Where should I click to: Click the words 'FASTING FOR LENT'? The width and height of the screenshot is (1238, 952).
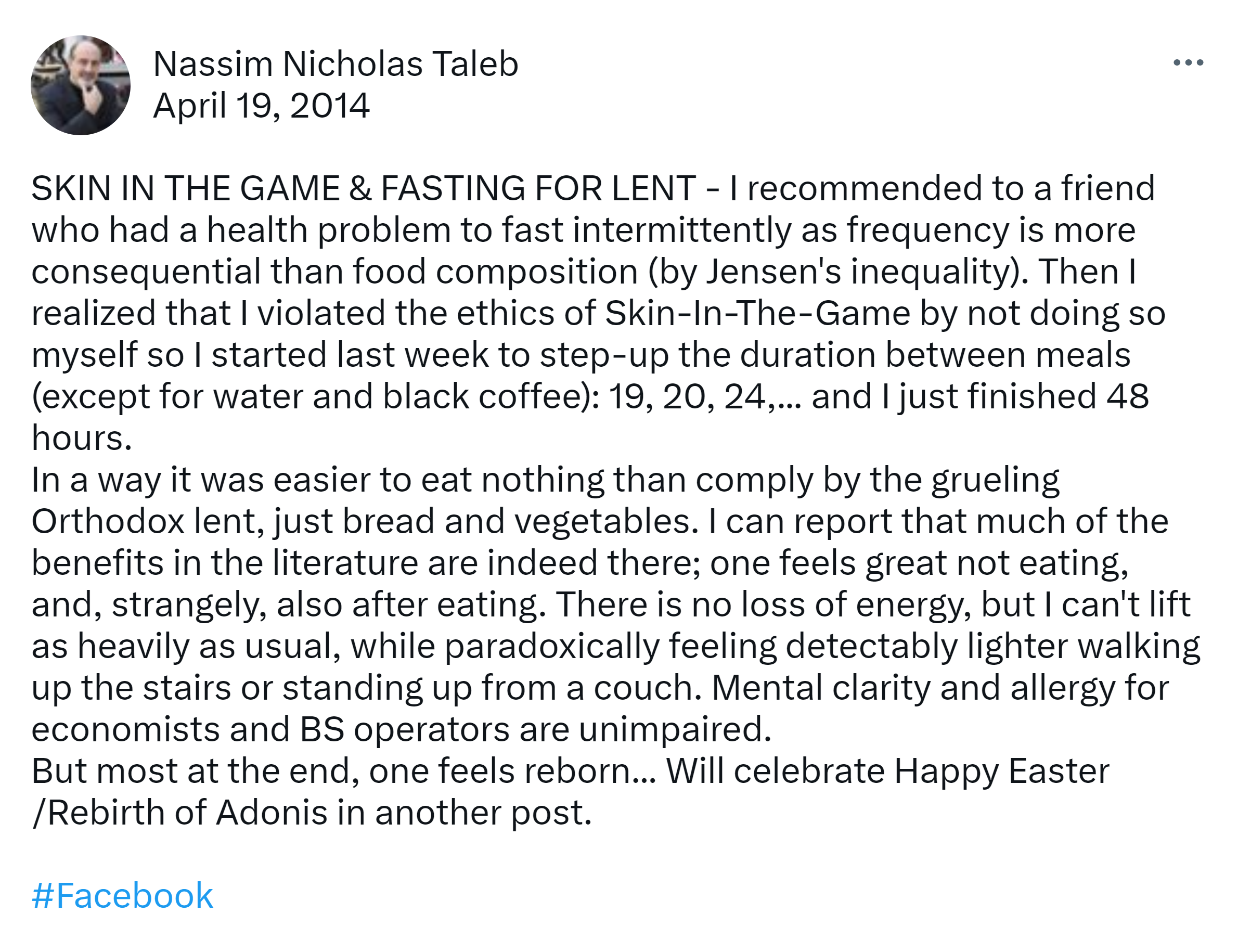coord(538,188)
